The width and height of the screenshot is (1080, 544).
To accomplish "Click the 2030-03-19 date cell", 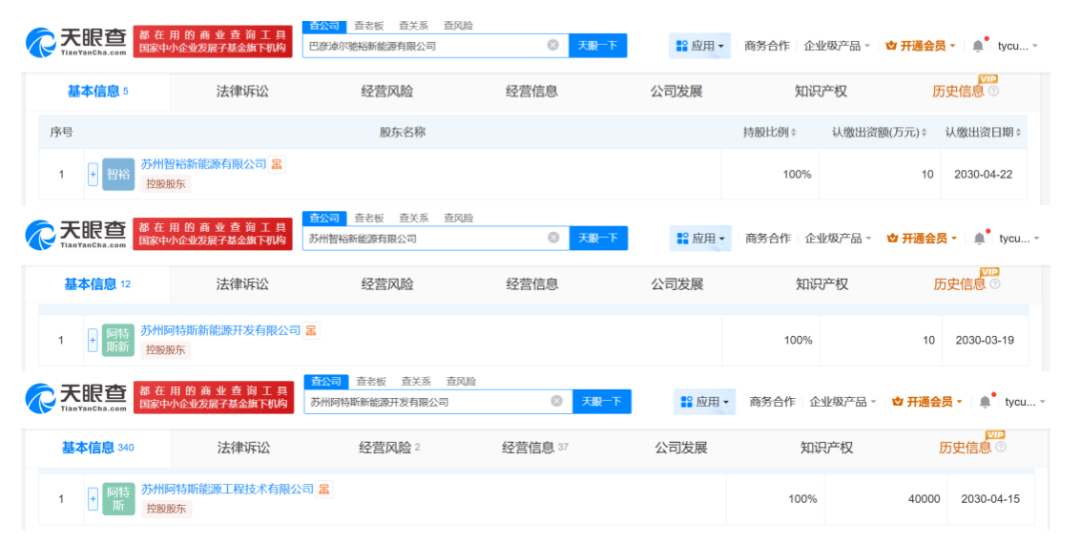I will click(984, 340).
